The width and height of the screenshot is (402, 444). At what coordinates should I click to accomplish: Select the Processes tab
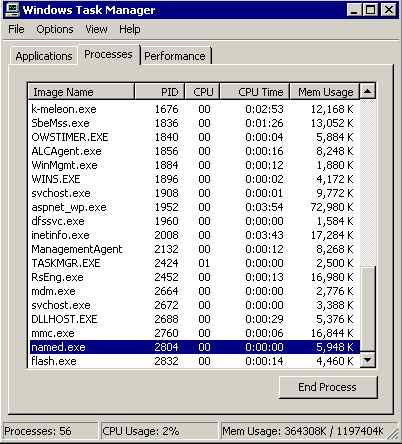point(108,54)
